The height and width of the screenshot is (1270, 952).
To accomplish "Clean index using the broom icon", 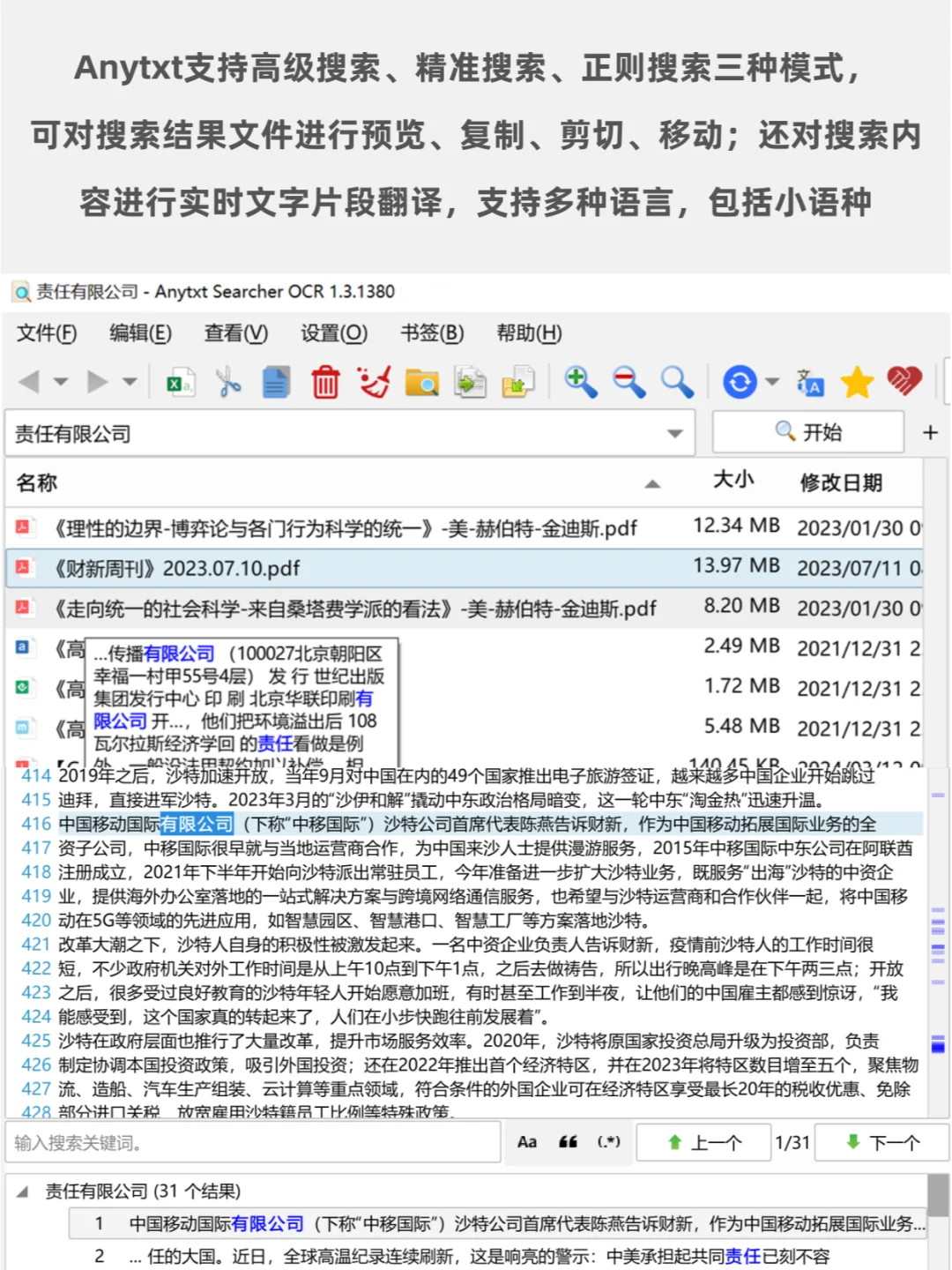I will pyautogui.click(x=374, y=383).
